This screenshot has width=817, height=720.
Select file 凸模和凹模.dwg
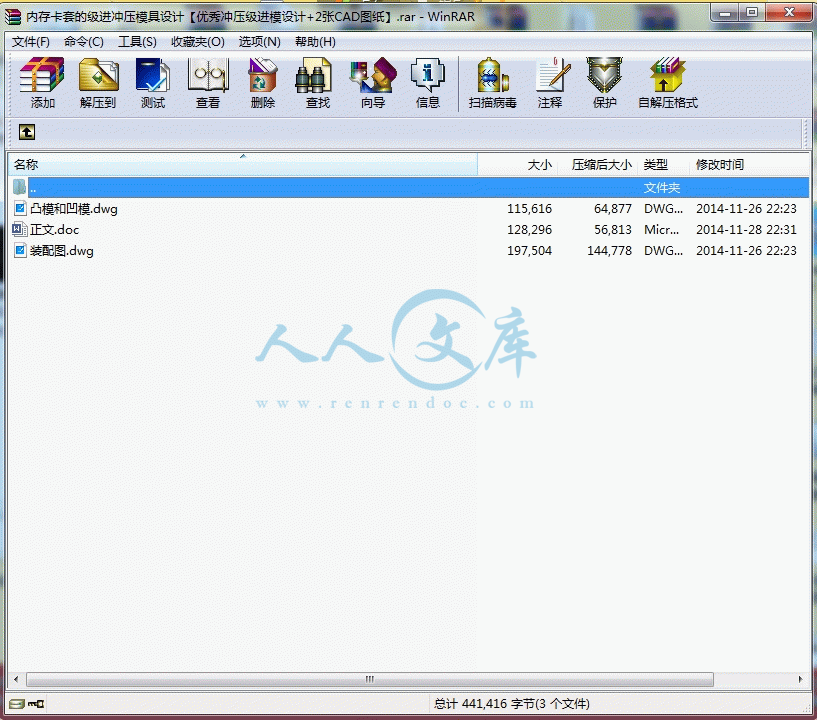click(74, 209)
